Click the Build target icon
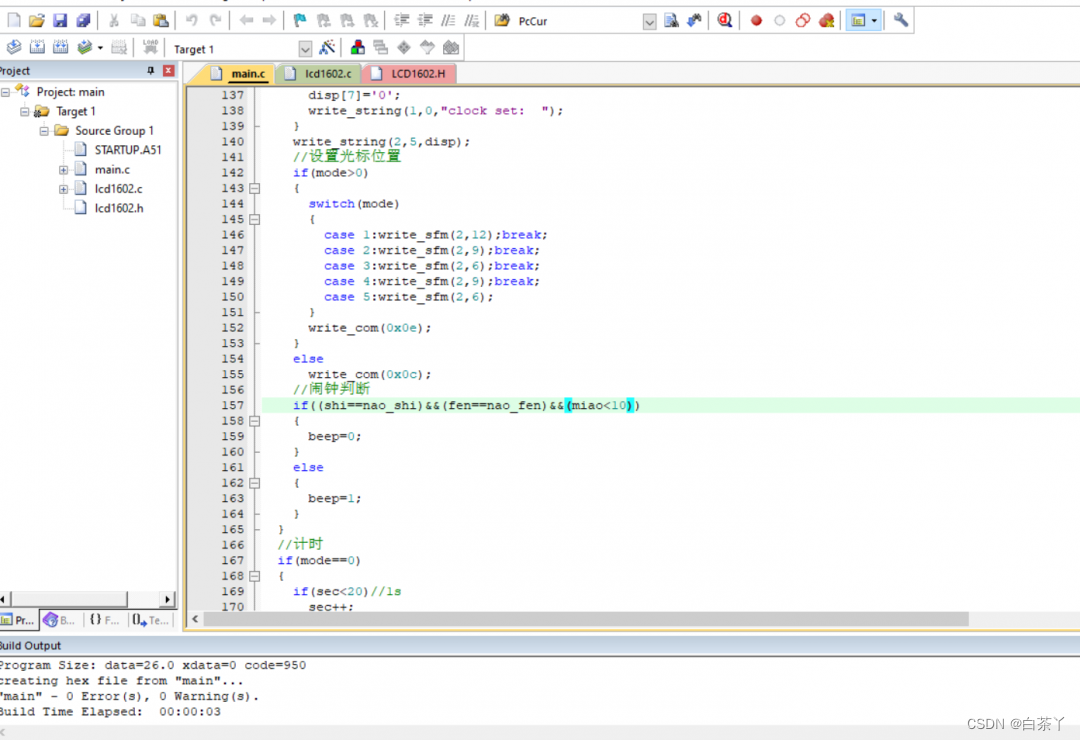The width and height of the screenshot is (1080, 740). (37, 47)
